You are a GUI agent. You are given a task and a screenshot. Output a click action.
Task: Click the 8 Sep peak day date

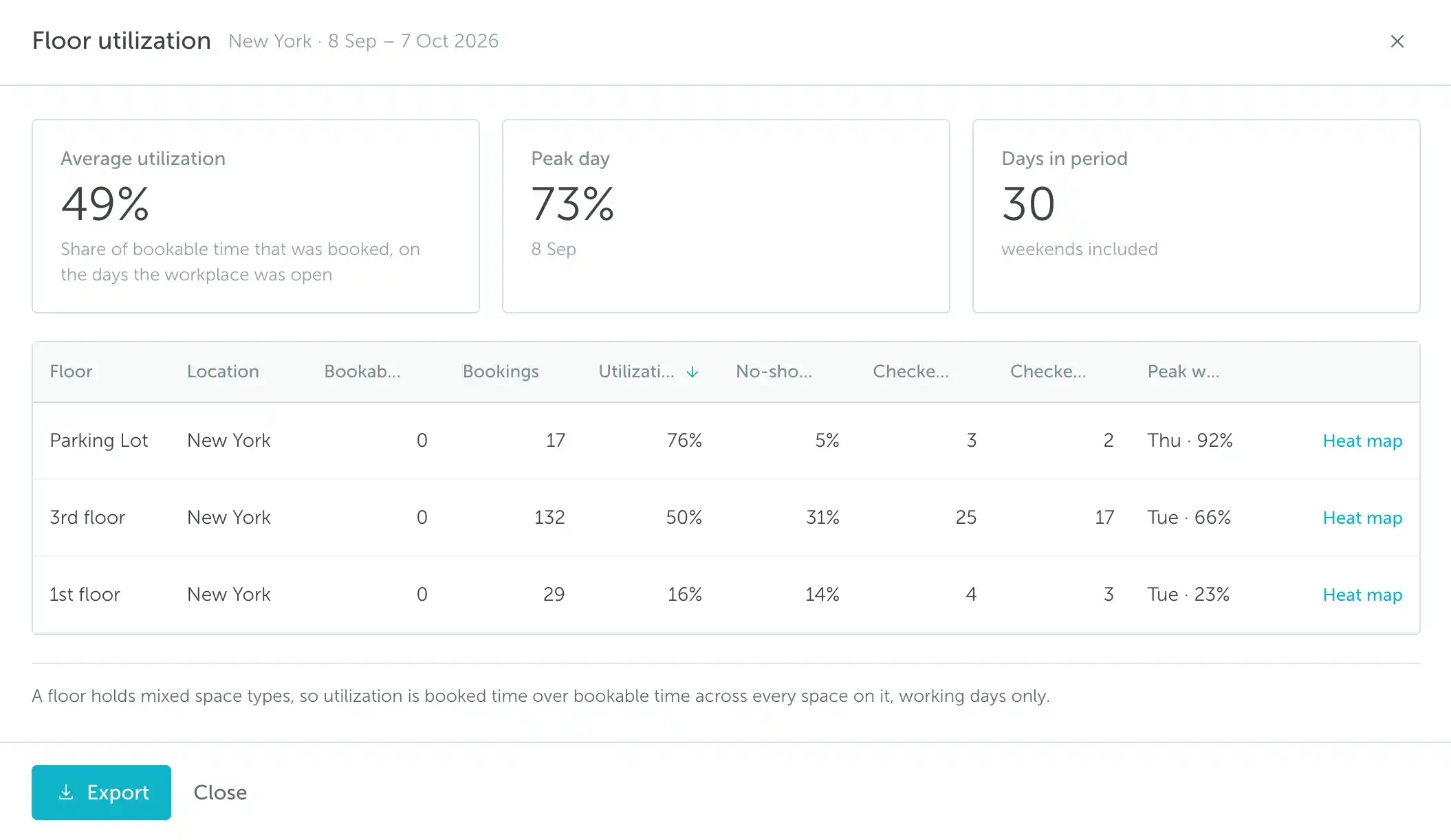click(554, 249)
